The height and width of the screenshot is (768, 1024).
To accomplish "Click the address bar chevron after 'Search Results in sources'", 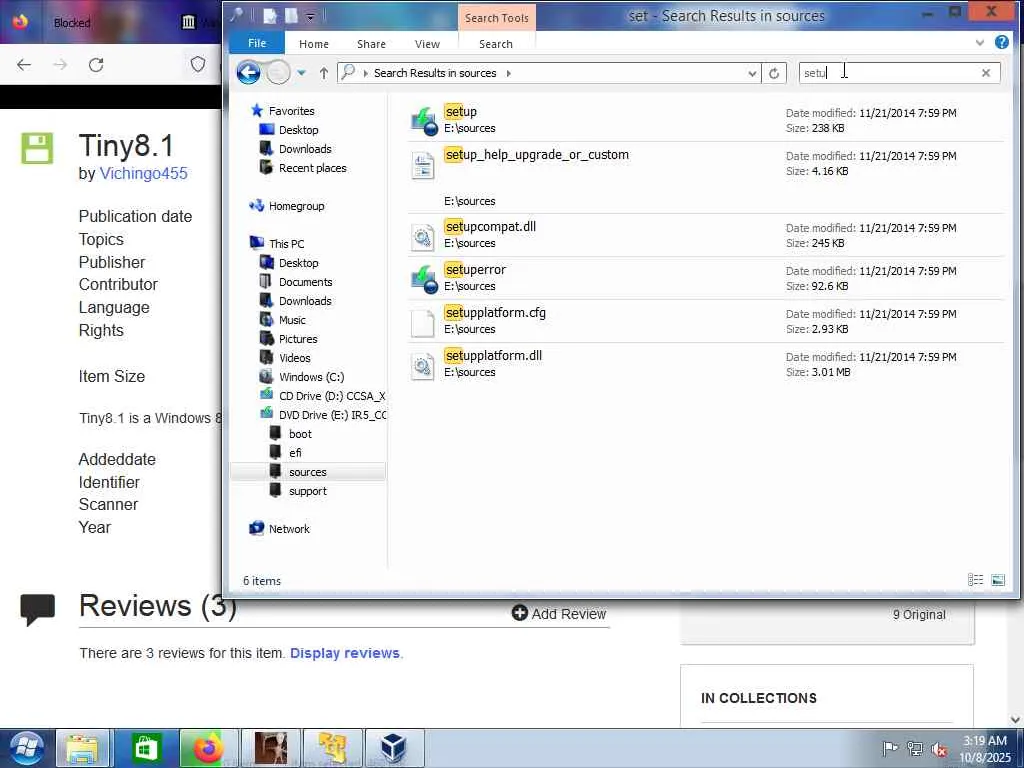I will tap(508, 73).
